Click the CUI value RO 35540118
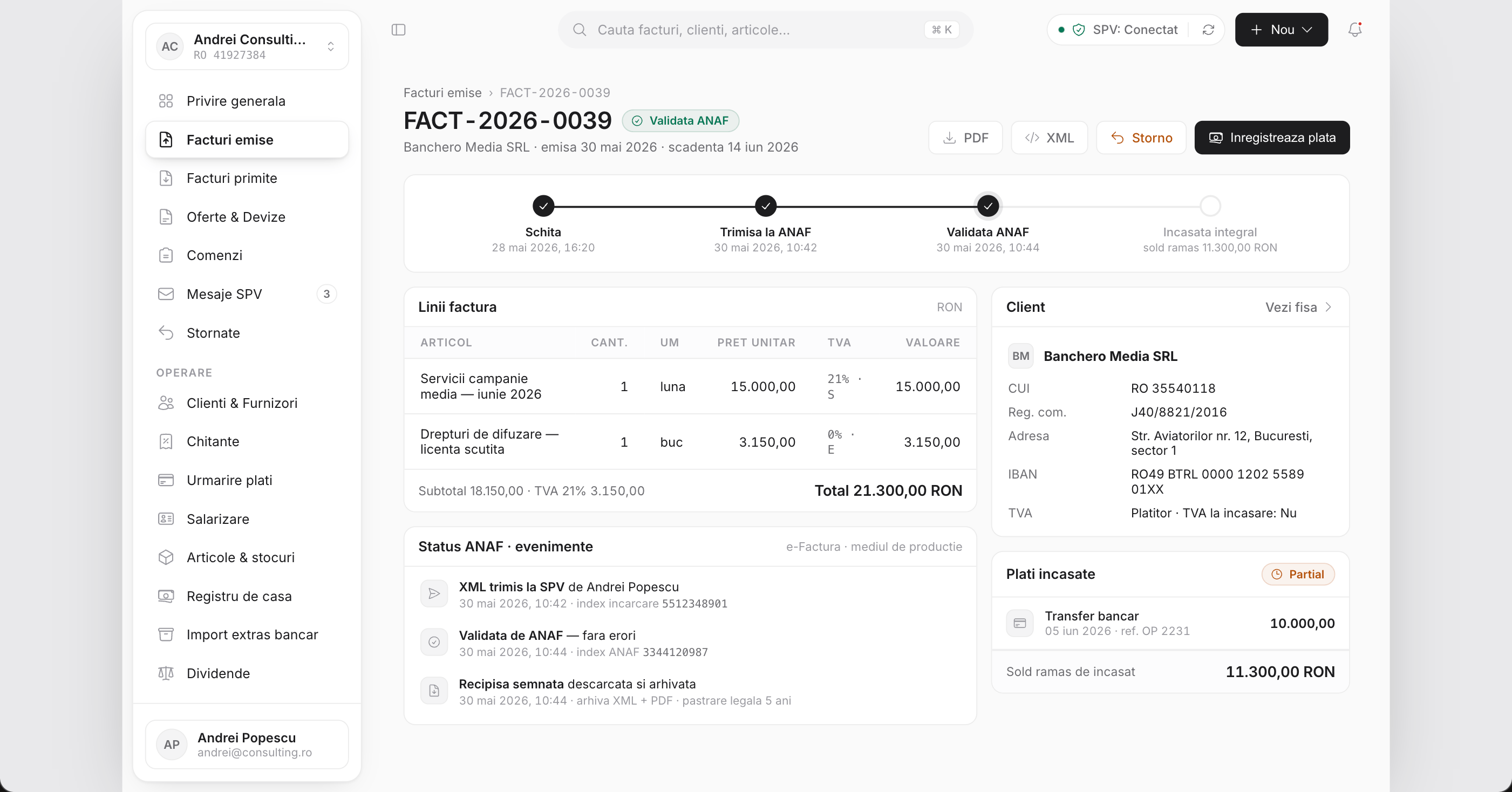This screenshot has width=1512, height=792. 1173,388
